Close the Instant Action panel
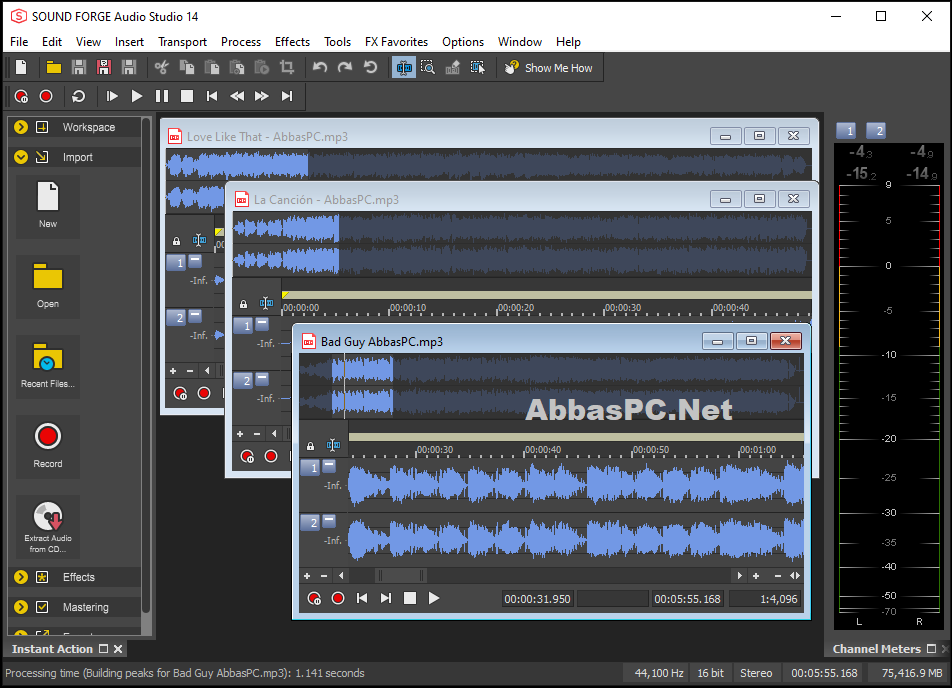This screenshot has height=688, width=952. click(118, 649)
